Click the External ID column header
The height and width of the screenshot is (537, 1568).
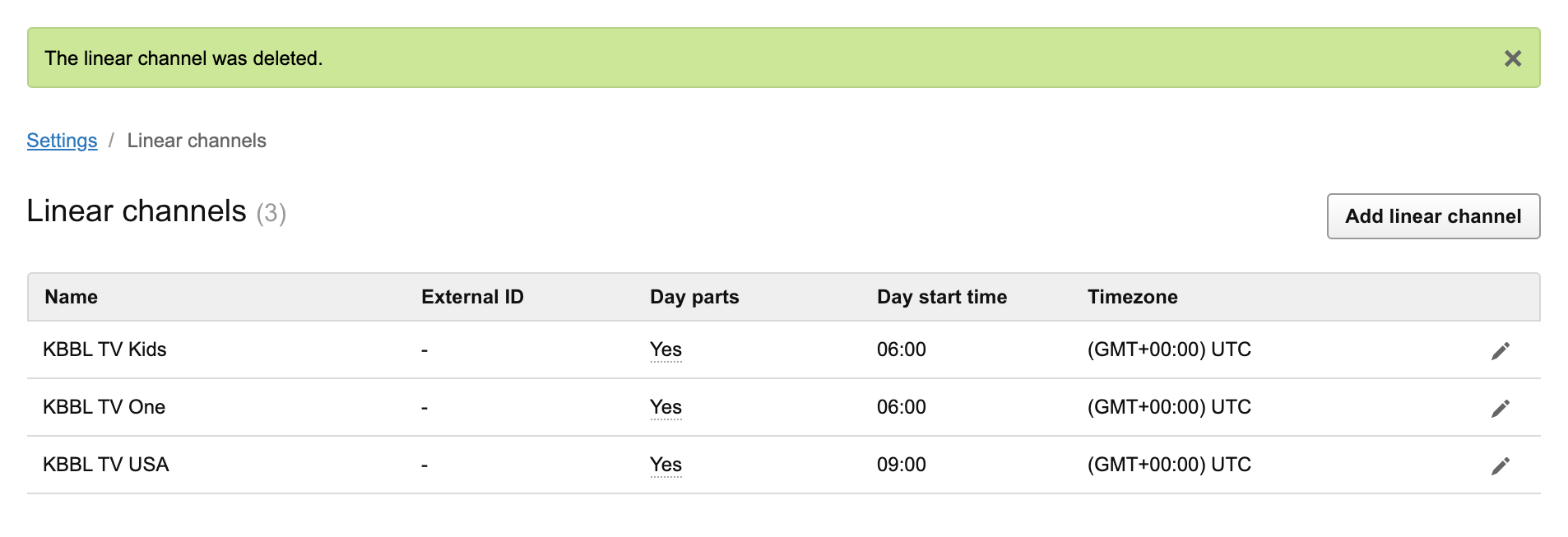472,297
